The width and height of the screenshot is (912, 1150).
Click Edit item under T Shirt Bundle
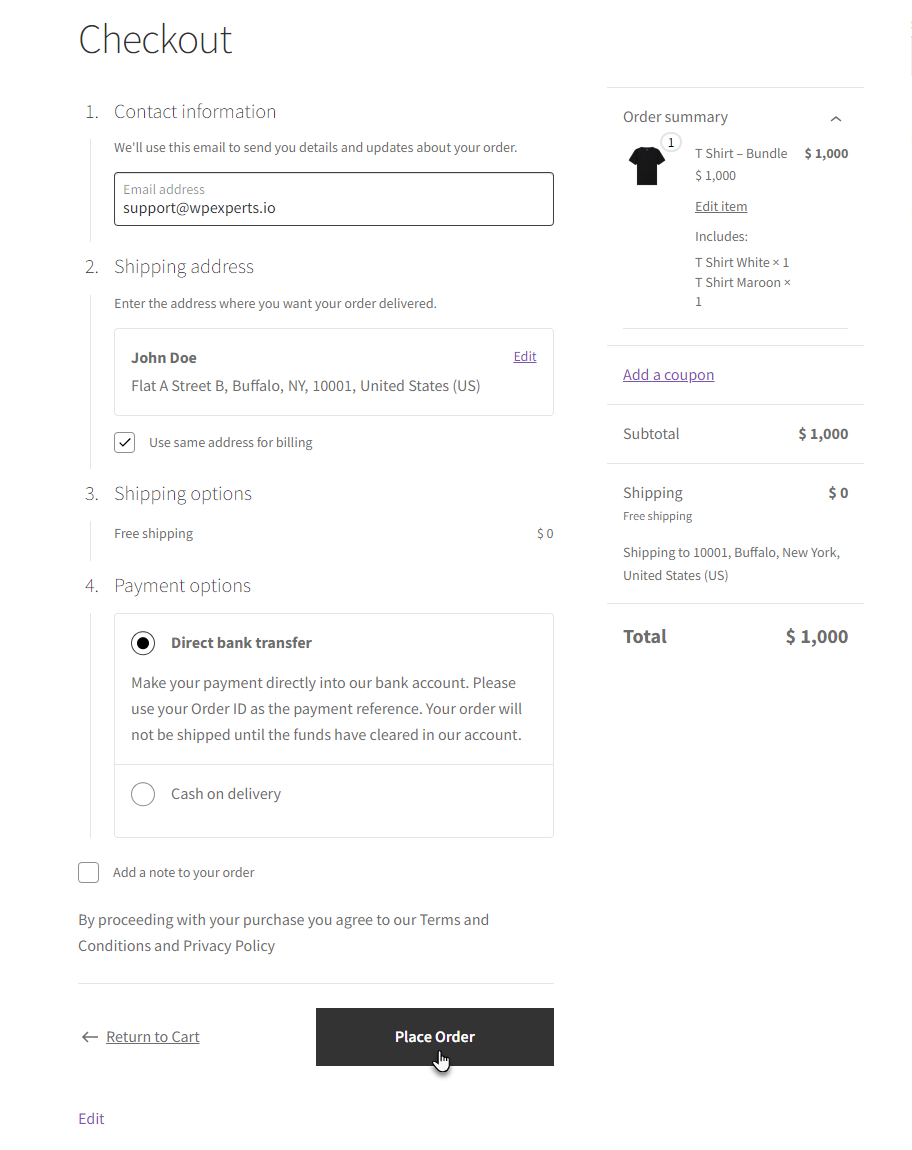721,207
